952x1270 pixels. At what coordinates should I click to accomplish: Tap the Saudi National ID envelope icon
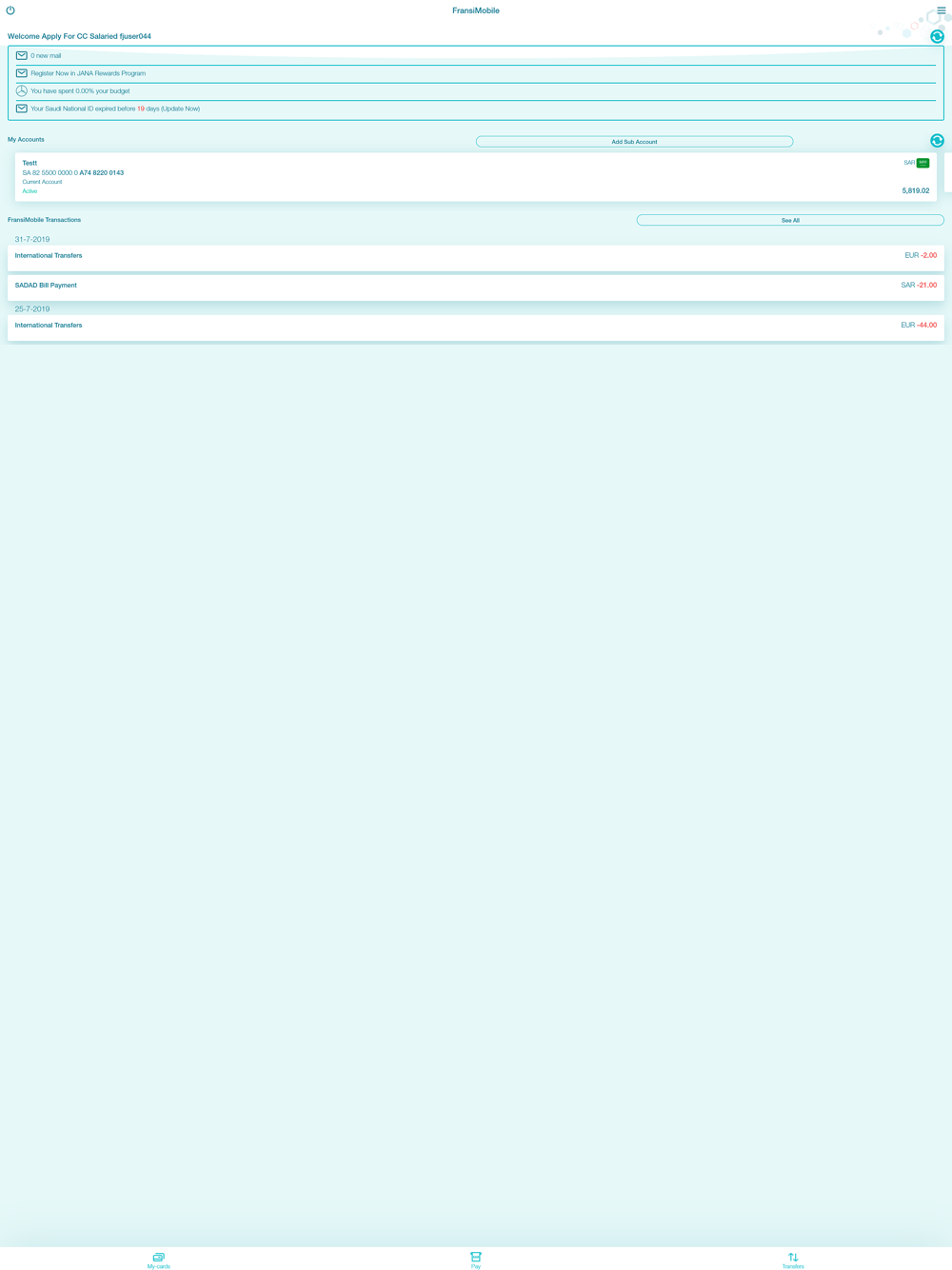coord(21,109)
